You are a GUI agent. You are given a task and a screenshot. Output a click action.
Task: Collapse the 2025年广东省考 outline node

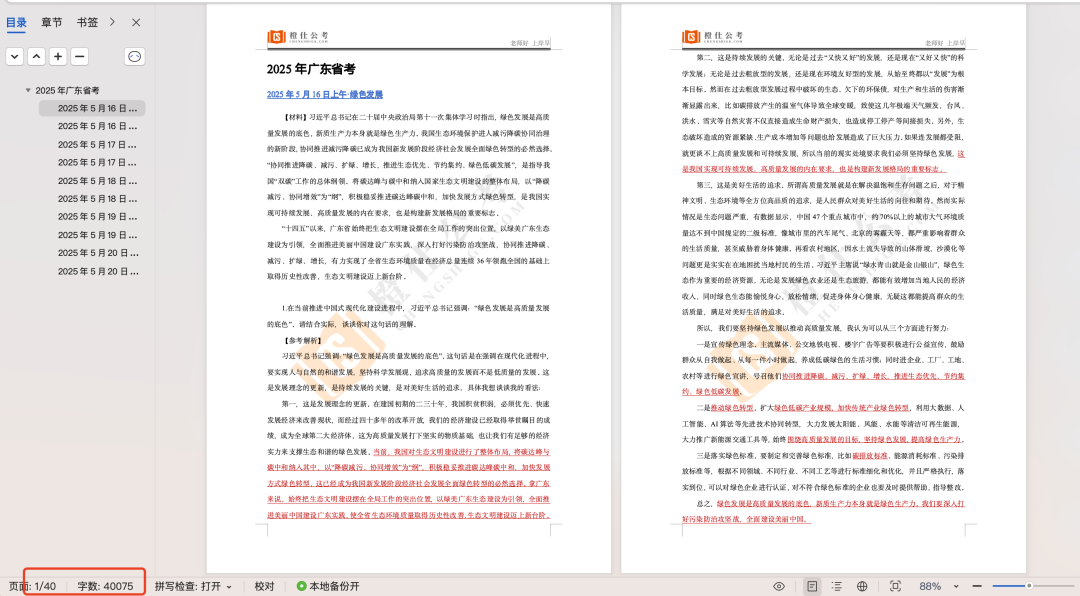[28, 90]
